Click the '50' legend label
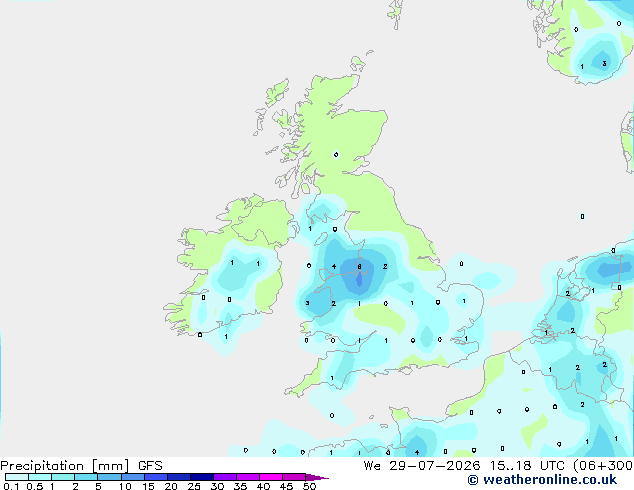 [309, 486]
